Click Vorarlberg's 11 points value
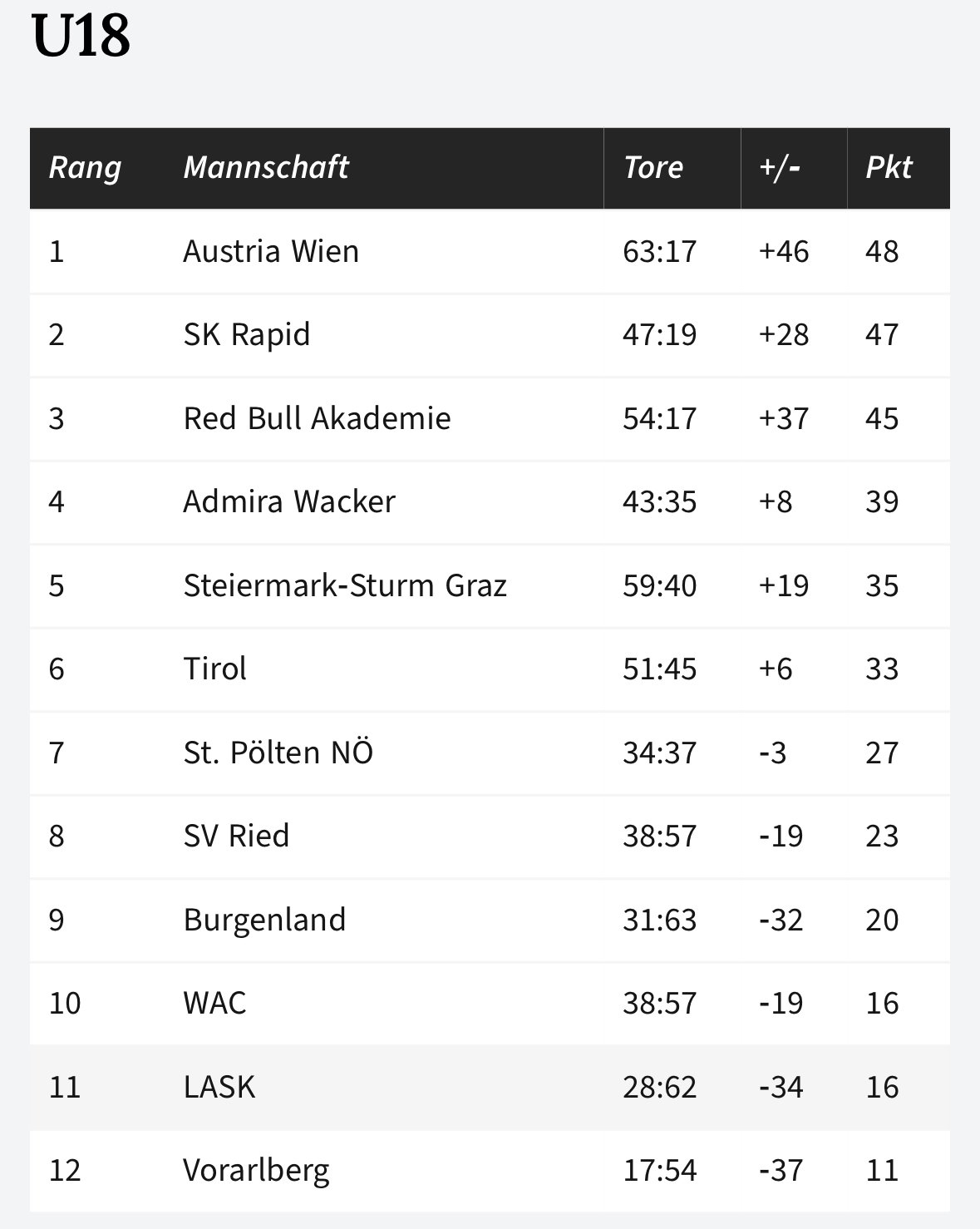This screenshot has height=1229, width=980. click(x=882, y=1171)
